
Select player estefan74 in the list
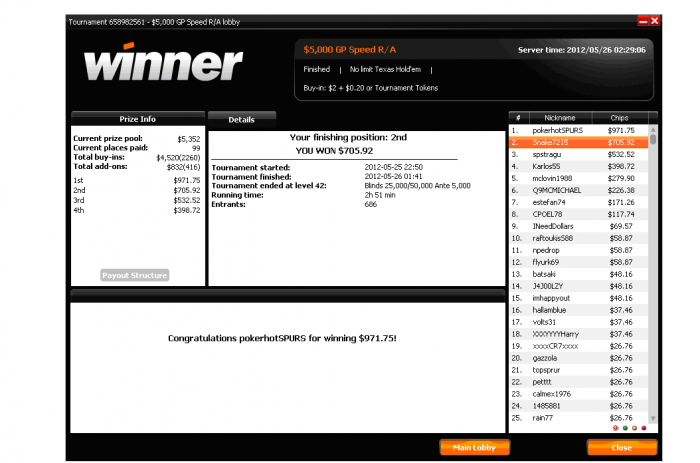(579, 202)
